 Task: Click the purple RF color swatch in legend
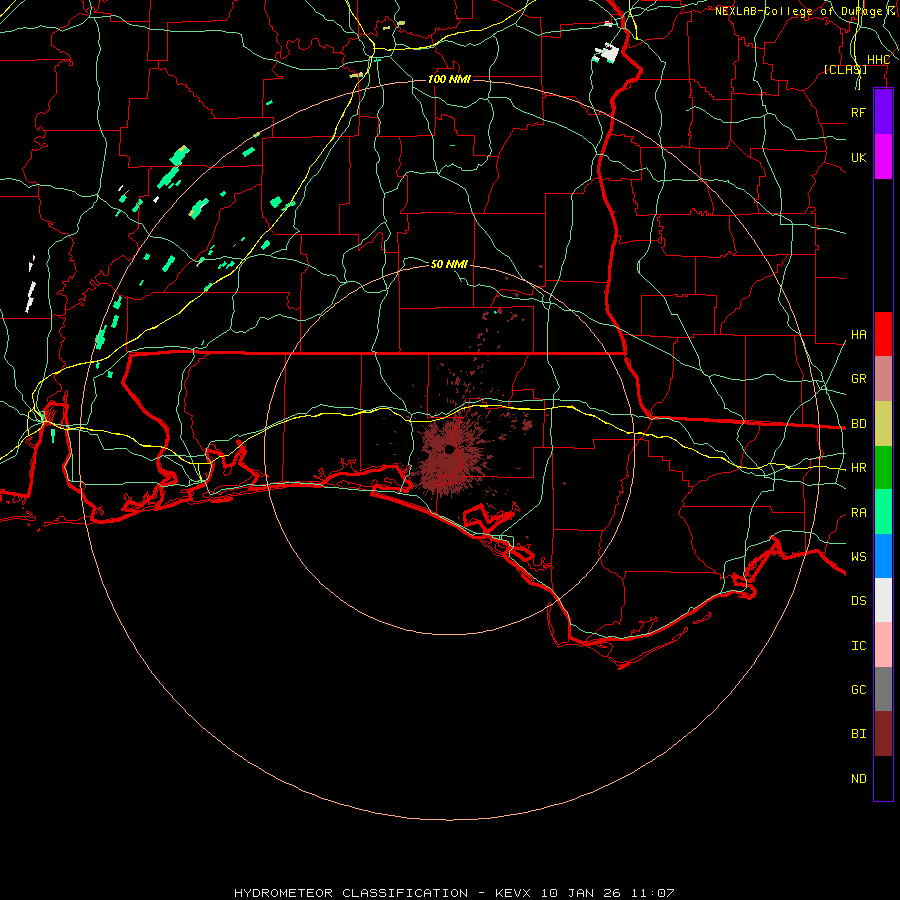point(883,112)
